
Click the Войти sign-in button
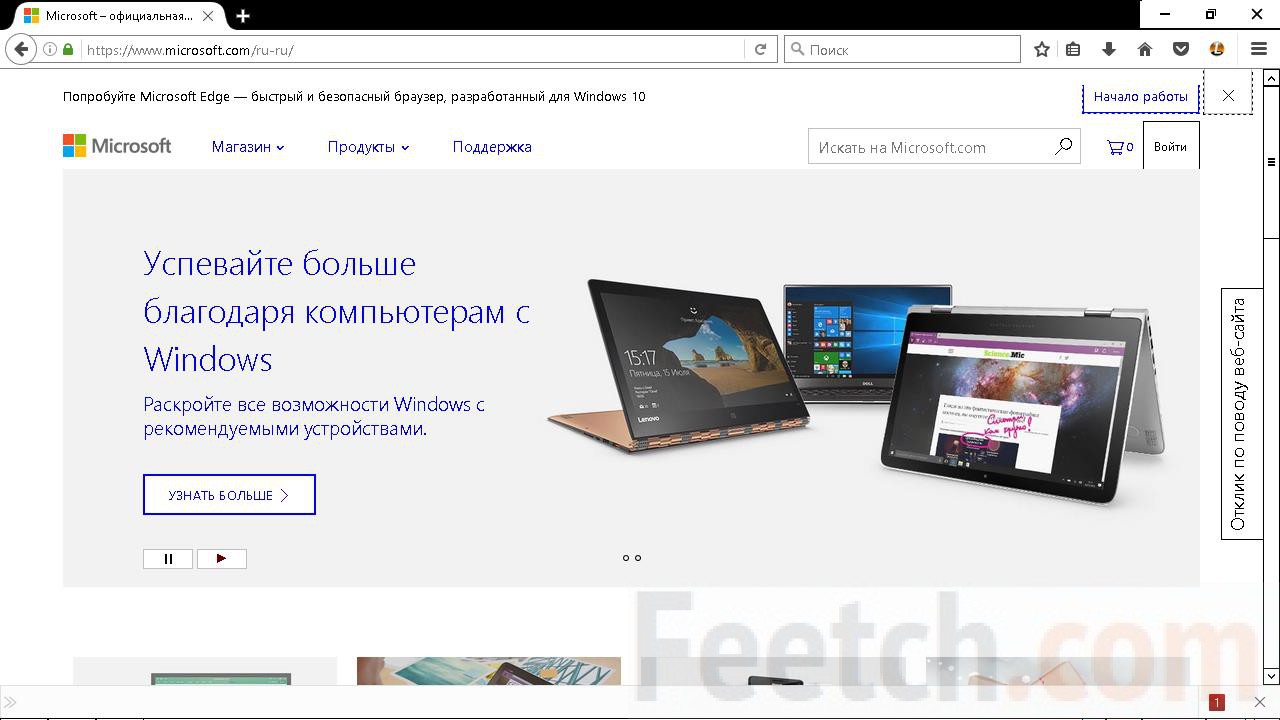[x=1170, y=147]
